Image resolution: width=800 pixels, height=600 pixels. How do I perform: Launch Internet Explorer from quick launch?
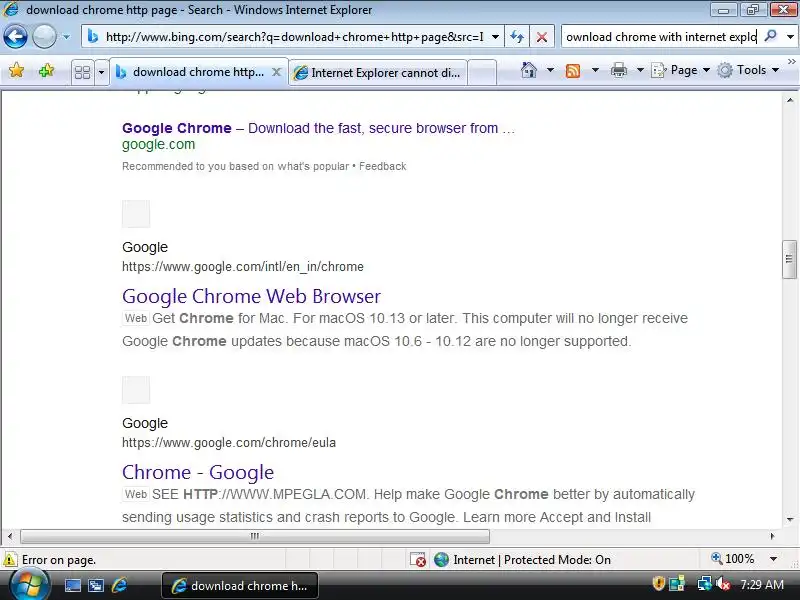pyautogui.click(x=119, y=586)
